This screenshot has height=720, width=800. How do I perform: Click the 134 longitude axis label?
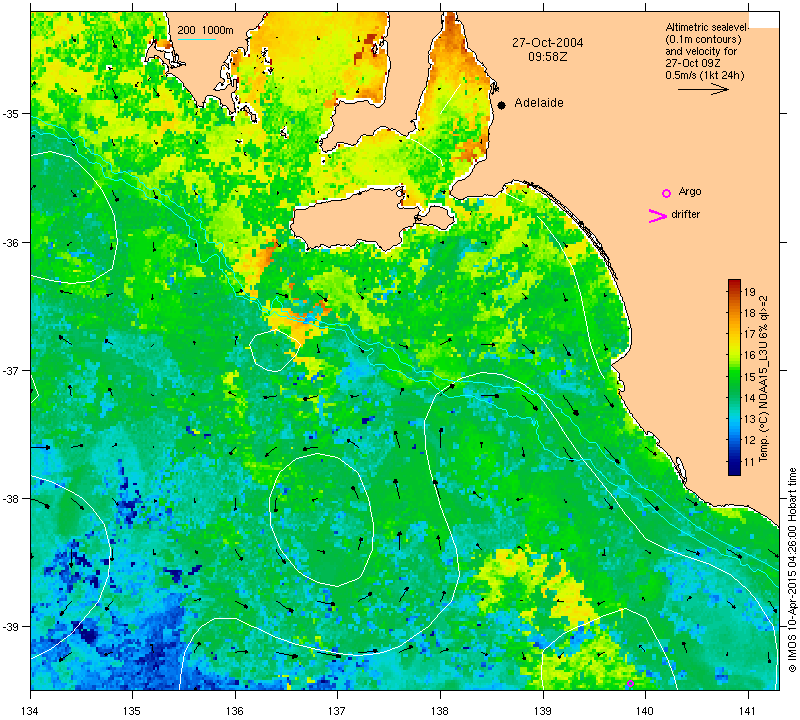point(30,710)
